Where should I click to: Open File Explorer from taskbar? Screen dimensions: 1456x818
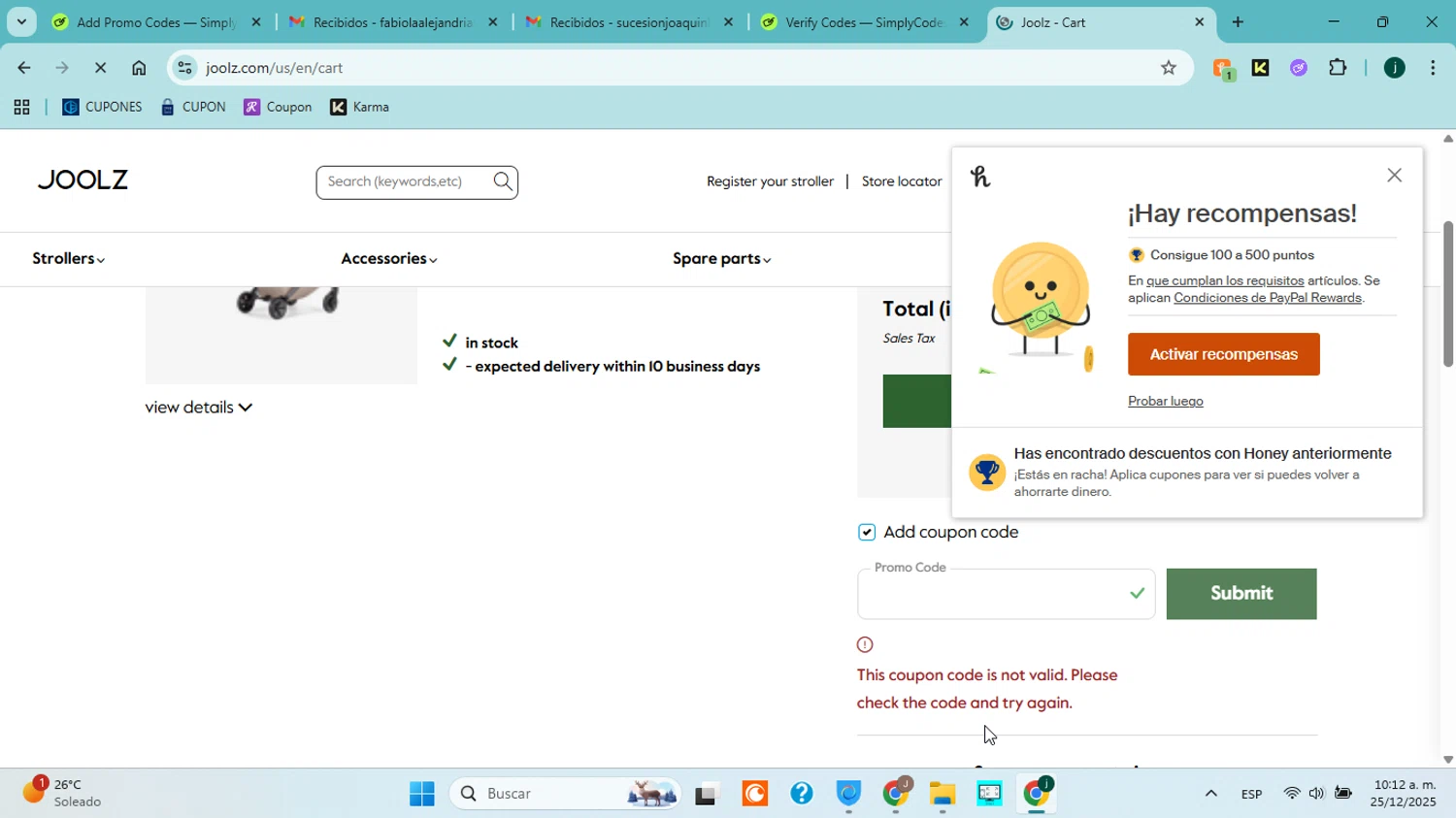[x=943, y=795]
